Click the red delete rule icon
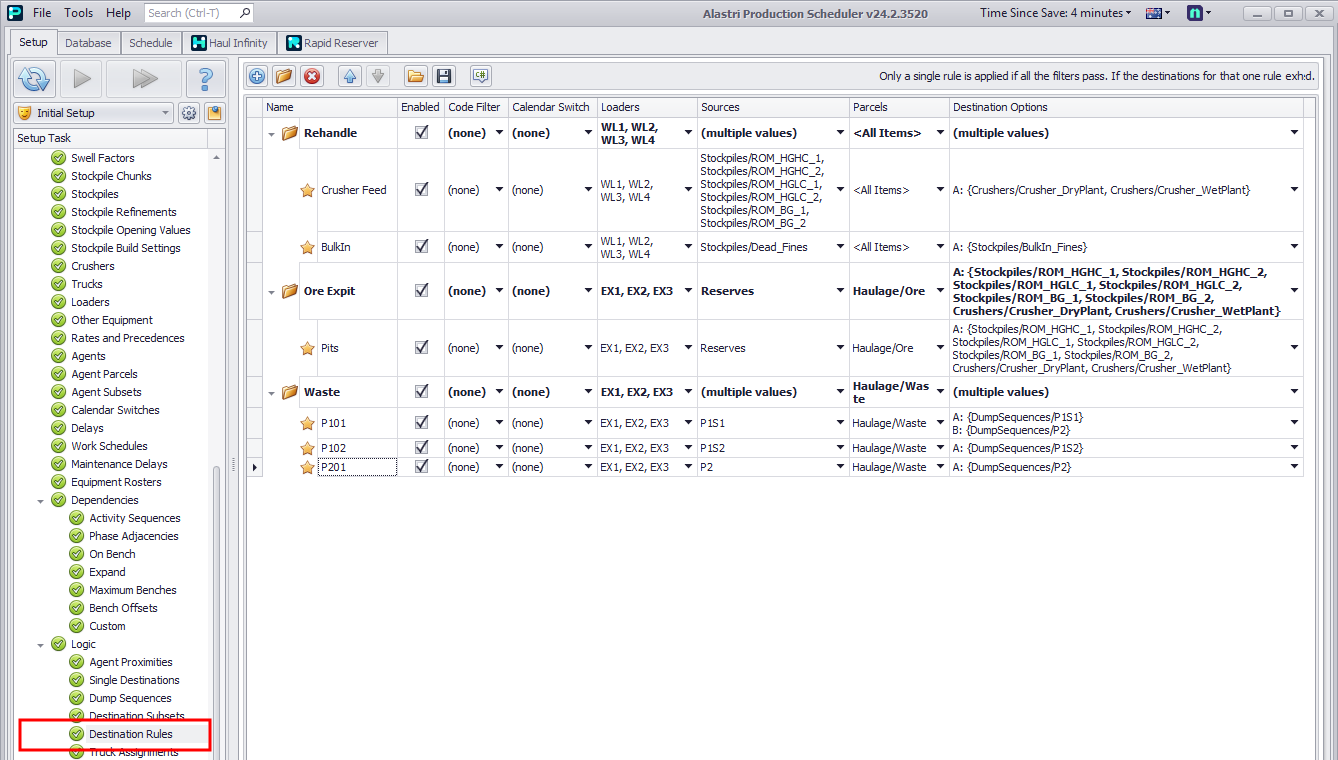Viewport: 1338px width, 760px height. [x=312, y=76]
